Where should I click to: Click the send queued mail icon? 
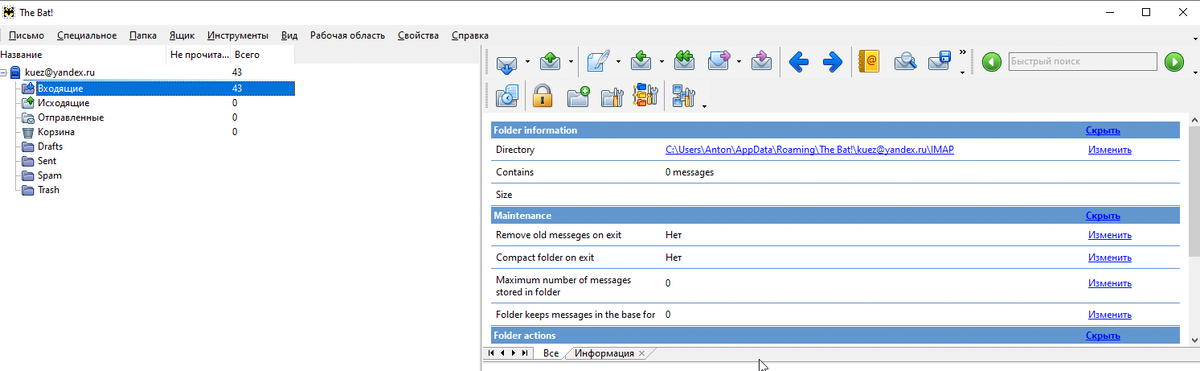tap(551, 62)
